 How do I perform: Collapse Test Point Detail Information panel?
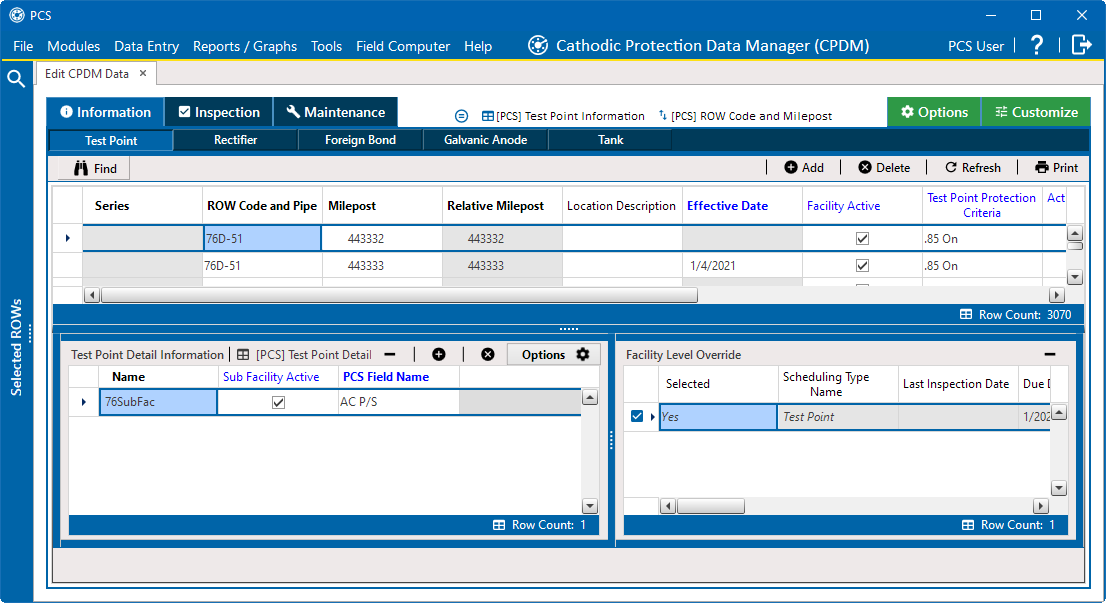pos(390,354)
